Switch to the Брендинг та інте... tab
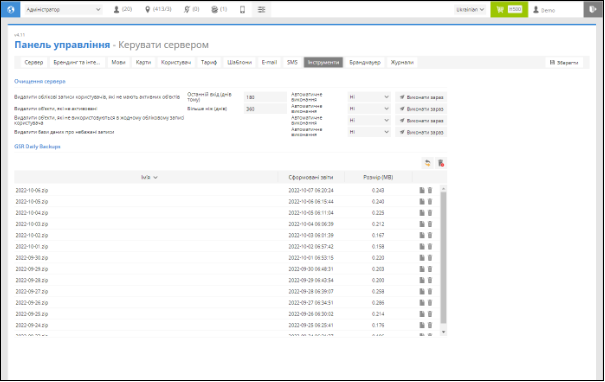This screenshot has height=382, width=605. click(77, 62)
